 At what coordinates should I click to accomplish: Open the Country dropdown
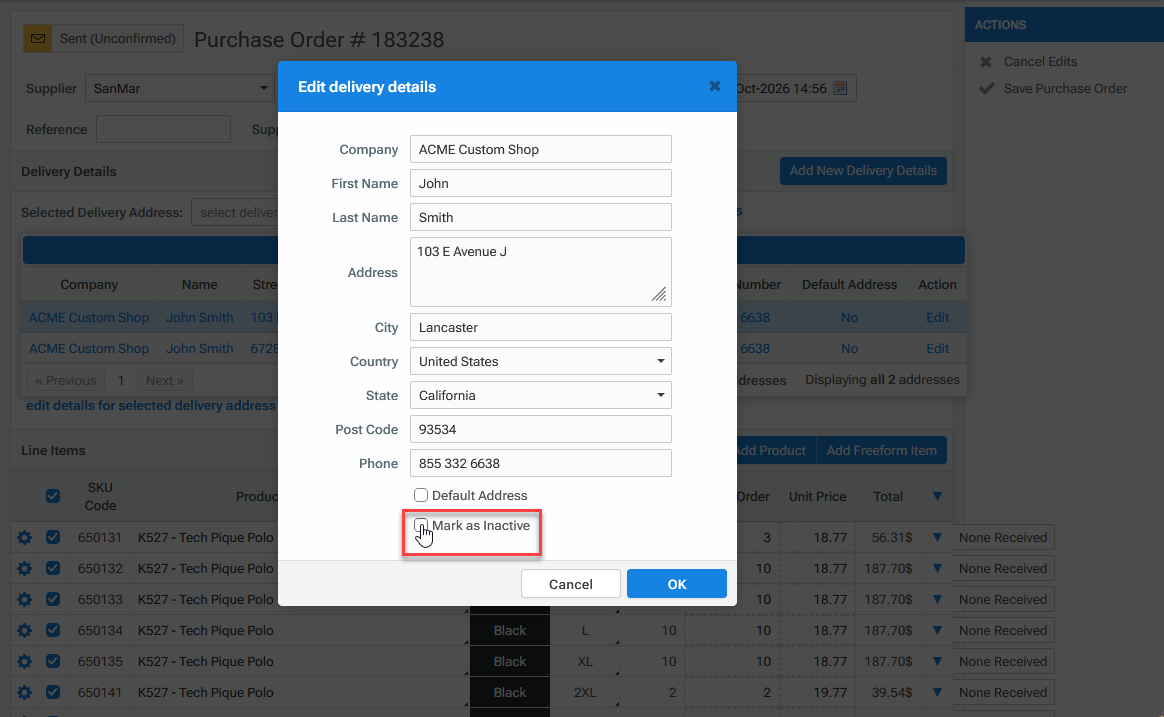540,361
